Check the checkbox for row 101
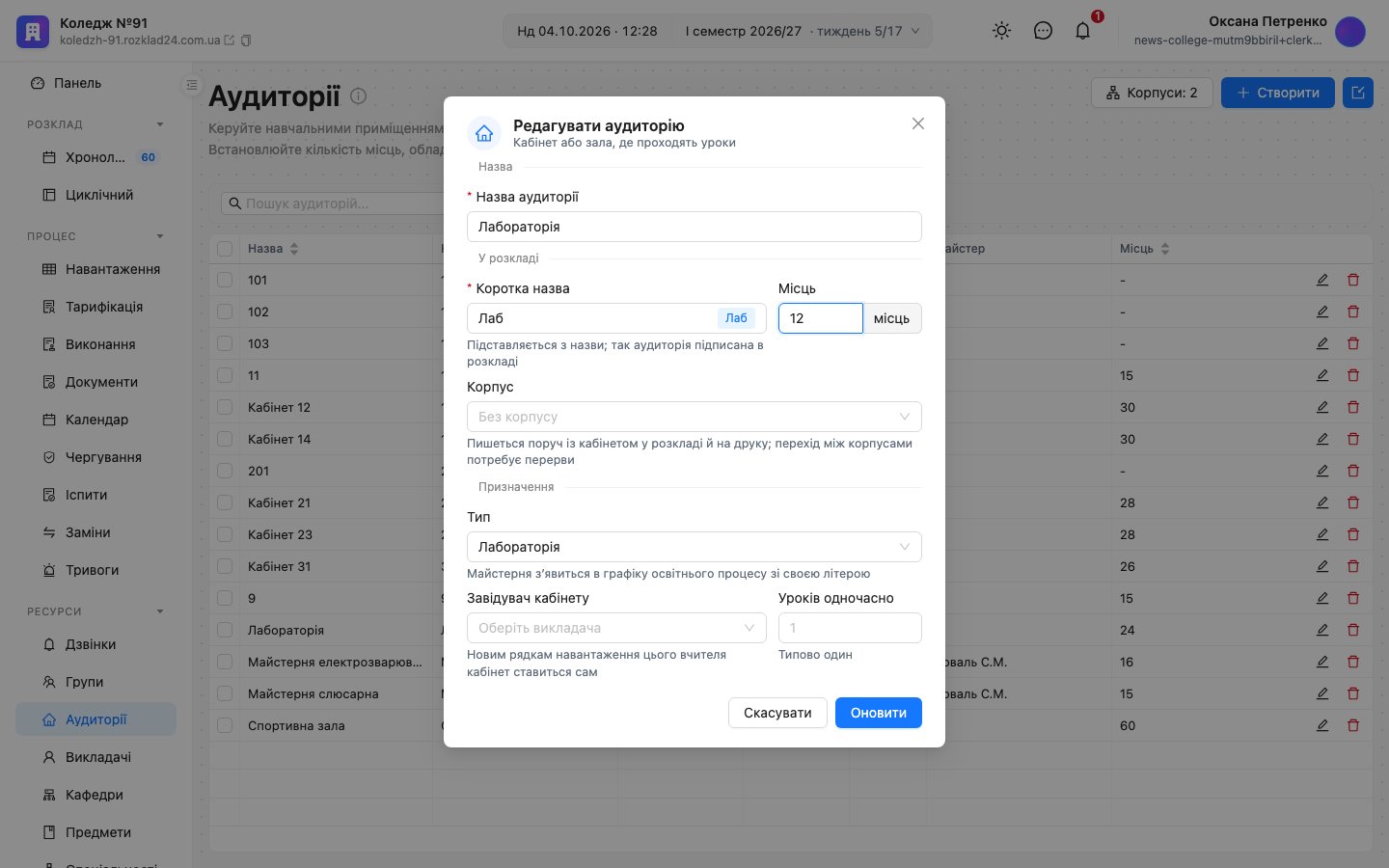The width and height of the screenshot is (1389, 868). click(225, 280)
